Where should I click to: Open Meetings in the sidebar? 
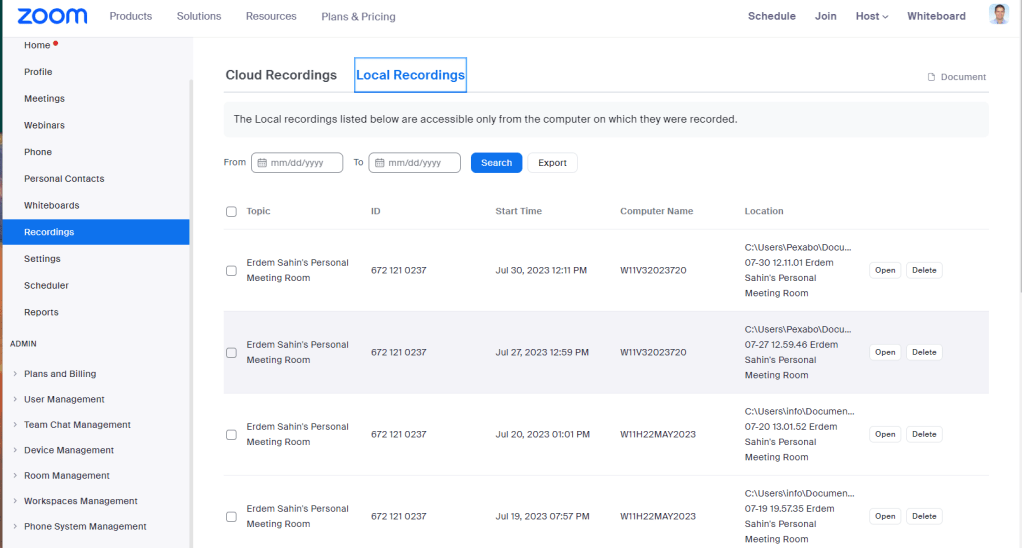(x=44, y=98)
